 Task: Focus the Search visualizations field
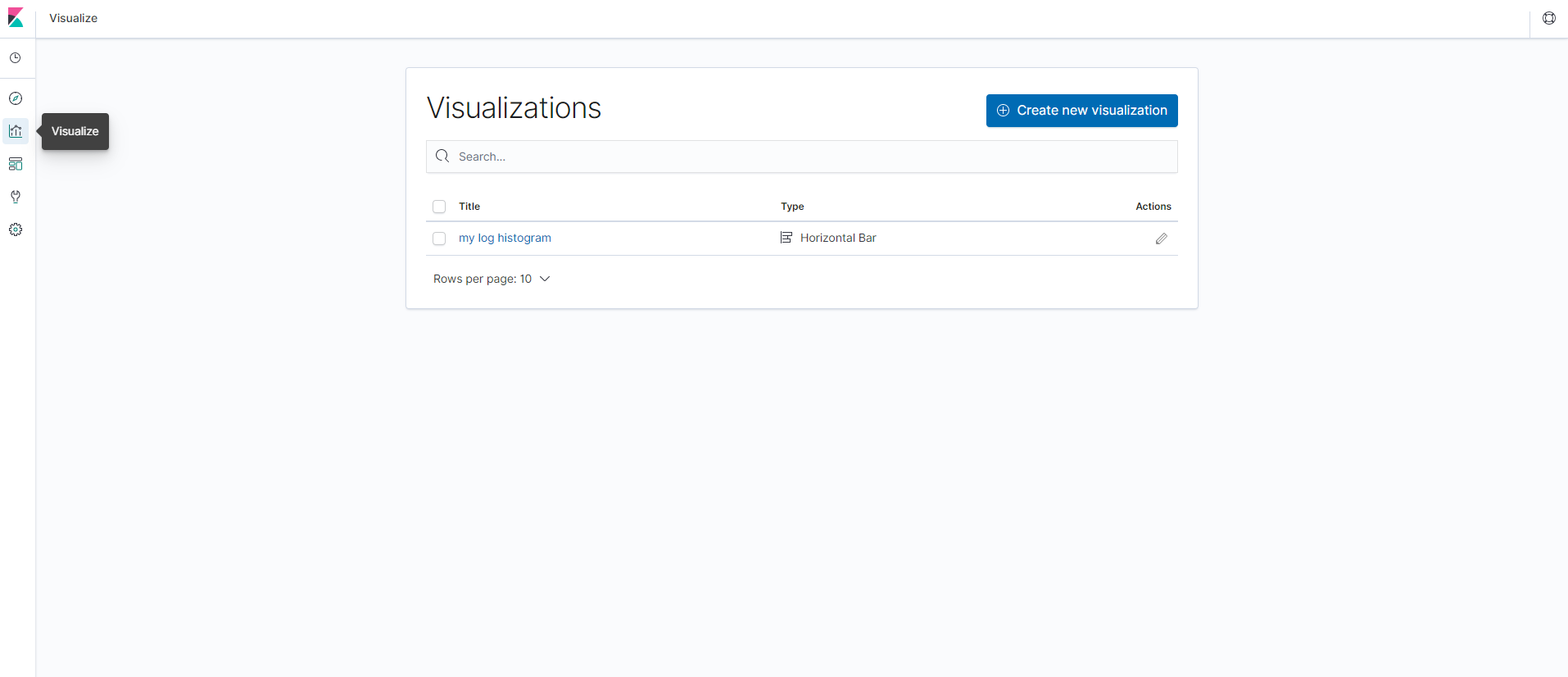[802, 157]
